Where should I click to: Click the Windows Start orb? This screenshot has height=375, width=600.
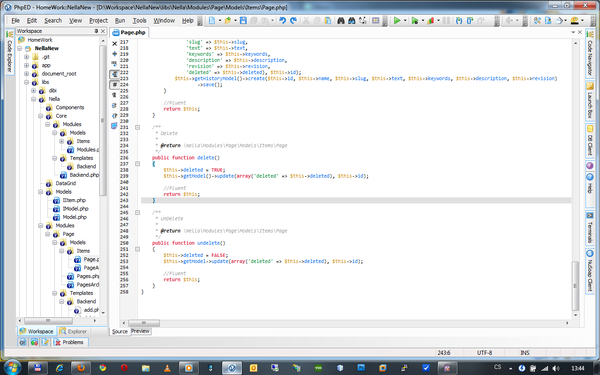pyautogui.click(x=12, y=368)
